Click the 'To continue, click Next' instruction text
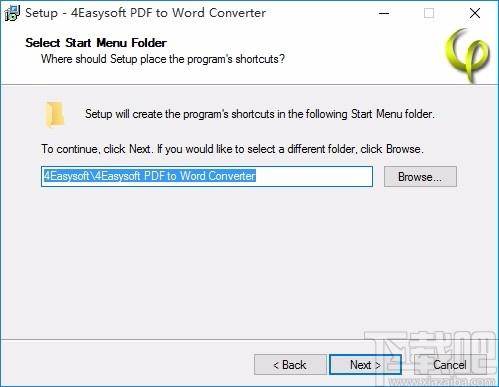 click(232, 149)
